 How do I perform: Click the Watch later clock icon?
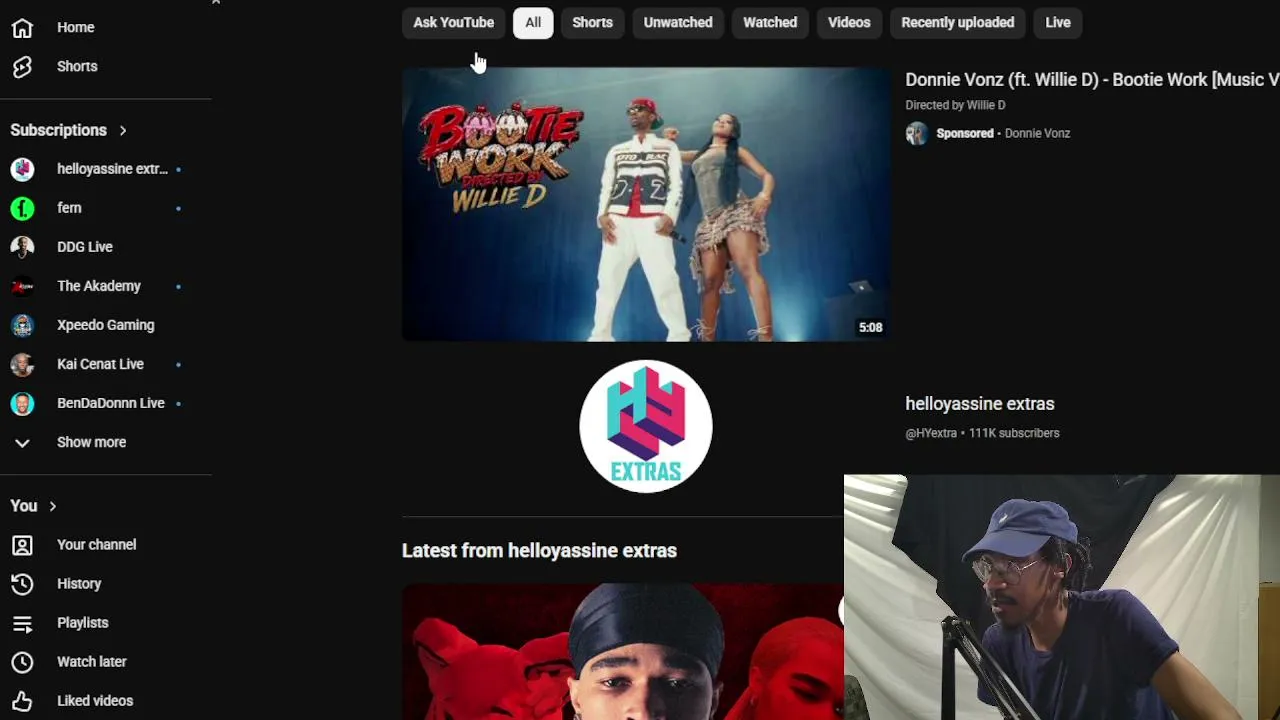(x=22, y=662)
